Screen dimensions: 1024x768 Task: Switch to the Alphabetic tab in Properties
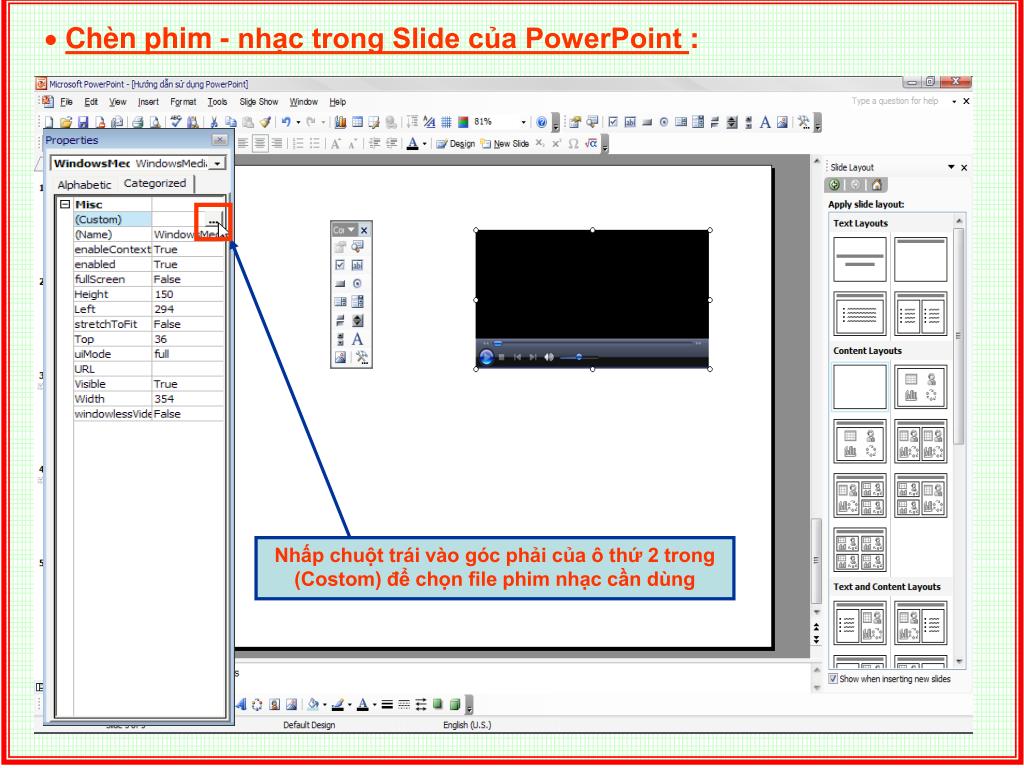pos(84,185)
